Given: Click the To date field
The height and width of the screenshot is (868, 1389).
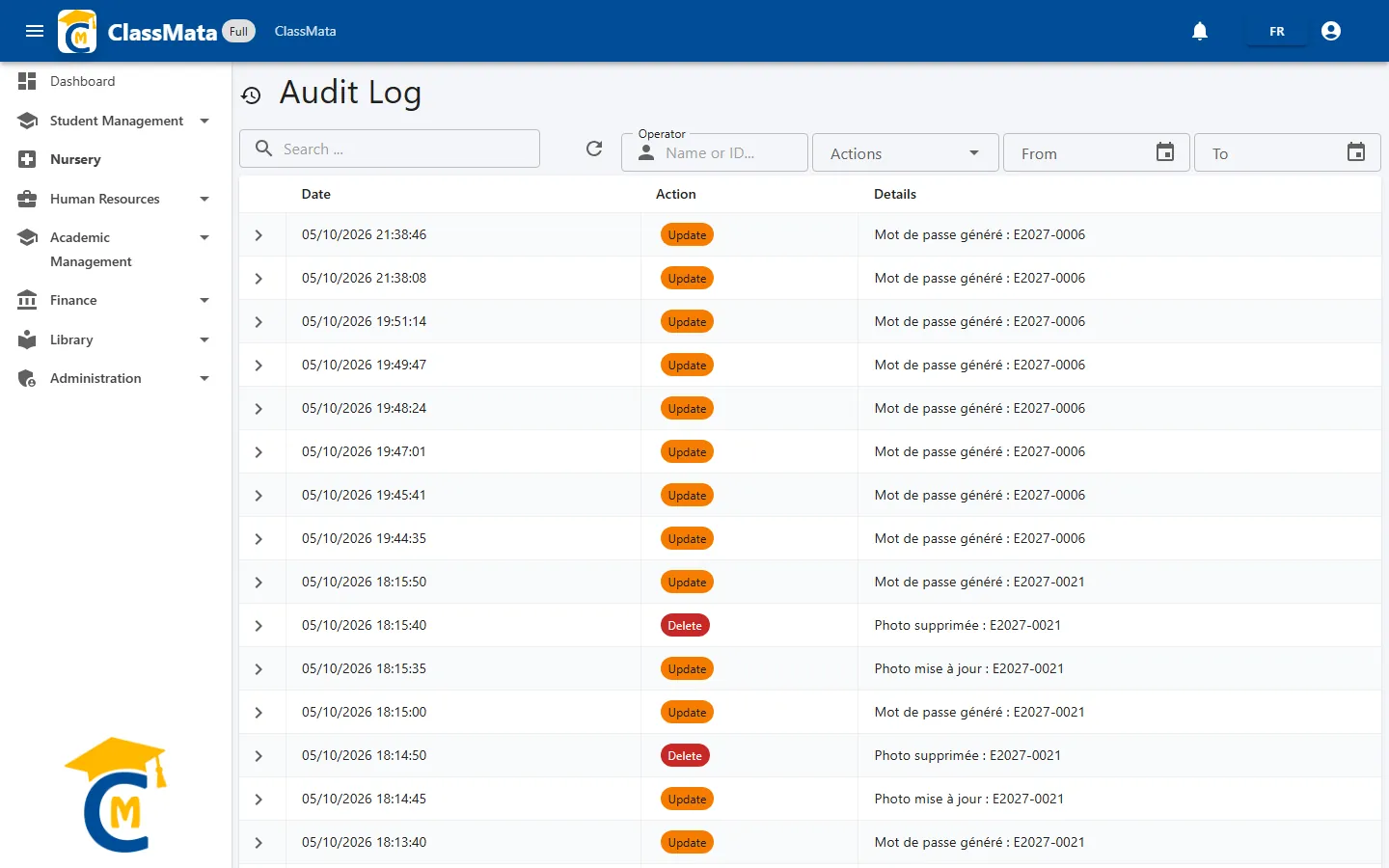Looking at the screenshot, I should click(x=1287, y=152).
